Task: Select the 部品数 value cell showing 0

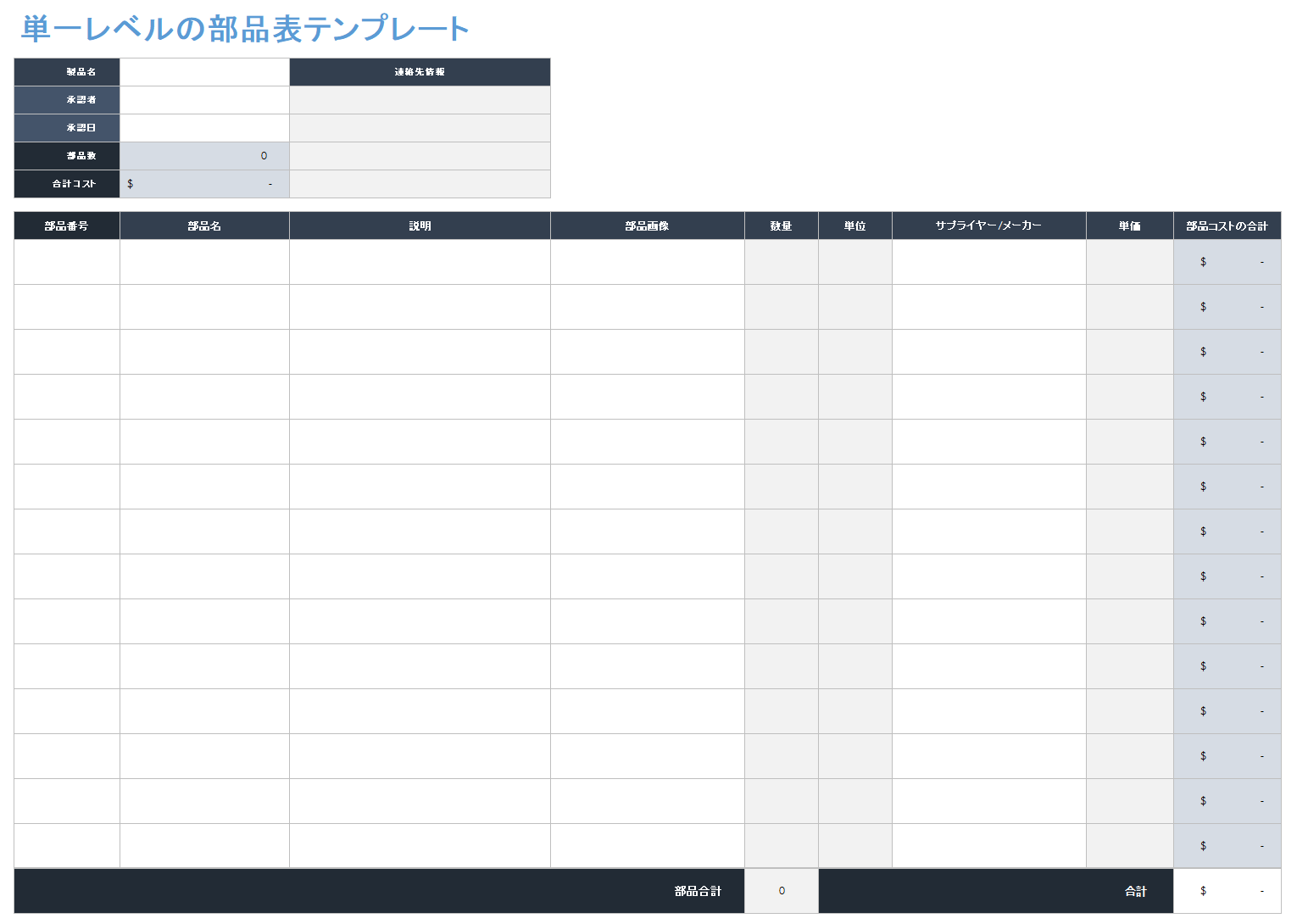Action: [x=204, y=156]
